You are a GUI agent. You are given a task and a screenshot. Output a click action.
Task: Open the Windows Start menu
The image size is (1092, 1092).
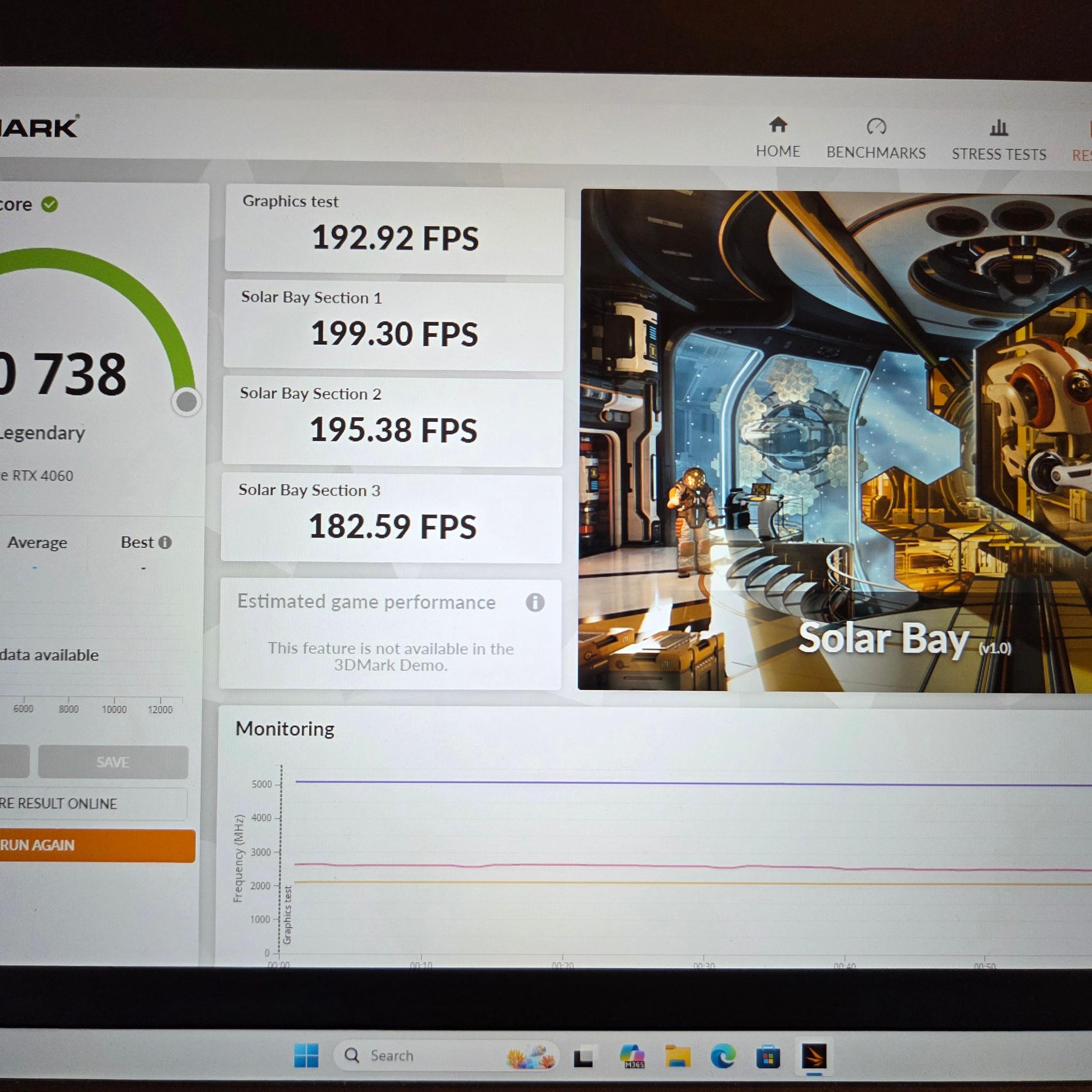pyautogui.click(x=307, y=1056)
